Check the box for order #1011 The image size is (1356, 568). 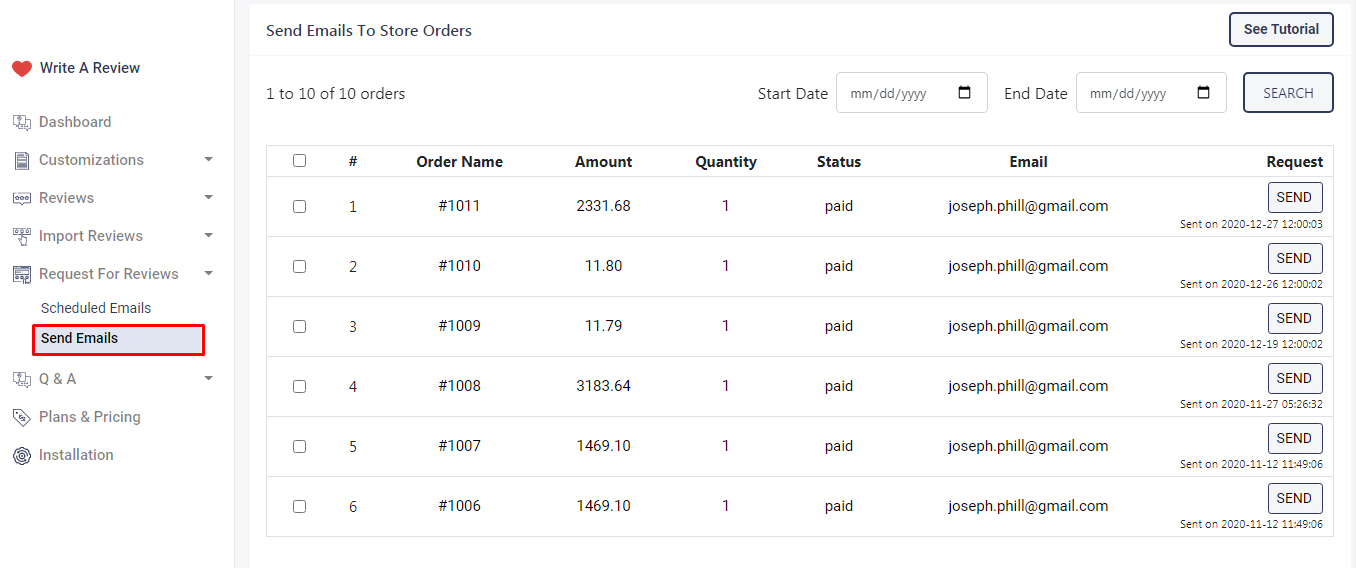299,206
